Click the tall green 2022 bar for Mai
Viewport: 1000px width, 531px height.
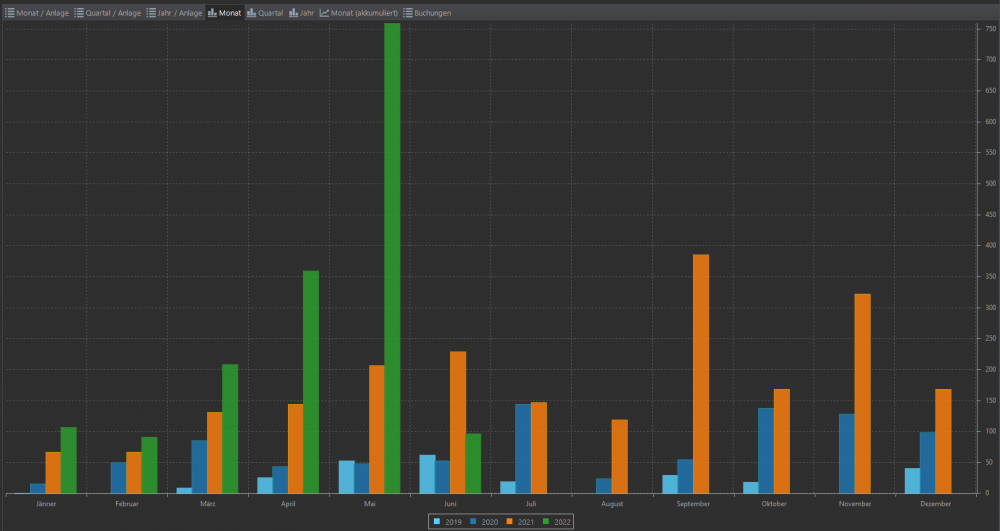point(392,258)
